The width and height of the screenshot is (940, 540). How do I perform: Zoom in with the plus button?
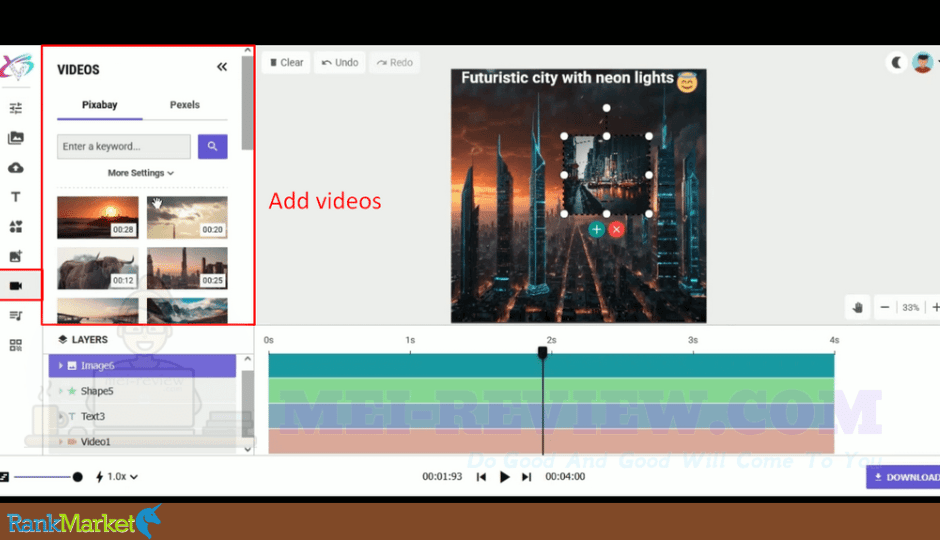[935, 307]
